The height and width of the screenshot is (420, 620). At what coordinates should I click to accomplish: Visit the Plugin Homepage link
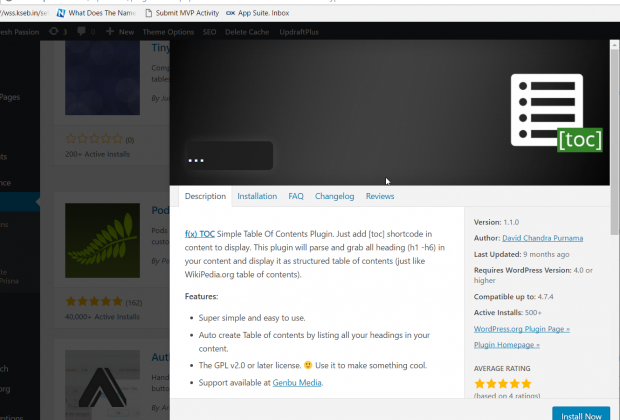[x=509, y=344]
